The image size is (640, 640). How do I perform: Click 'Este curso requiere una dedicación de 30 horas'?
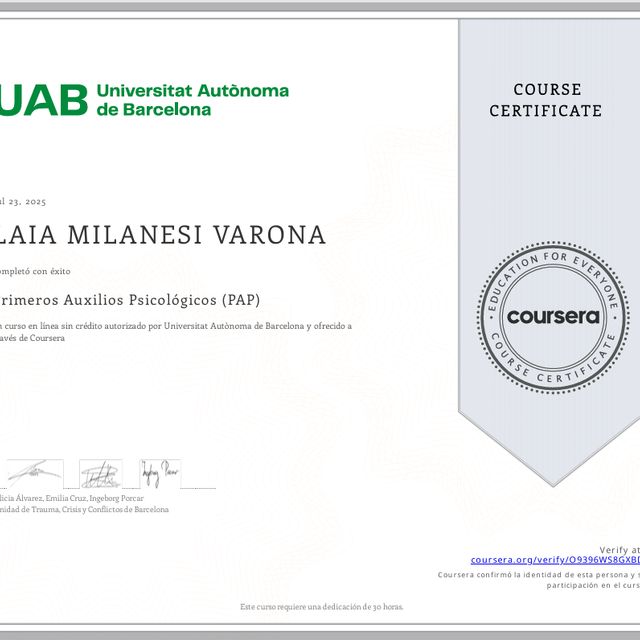[x=321, y=607]
